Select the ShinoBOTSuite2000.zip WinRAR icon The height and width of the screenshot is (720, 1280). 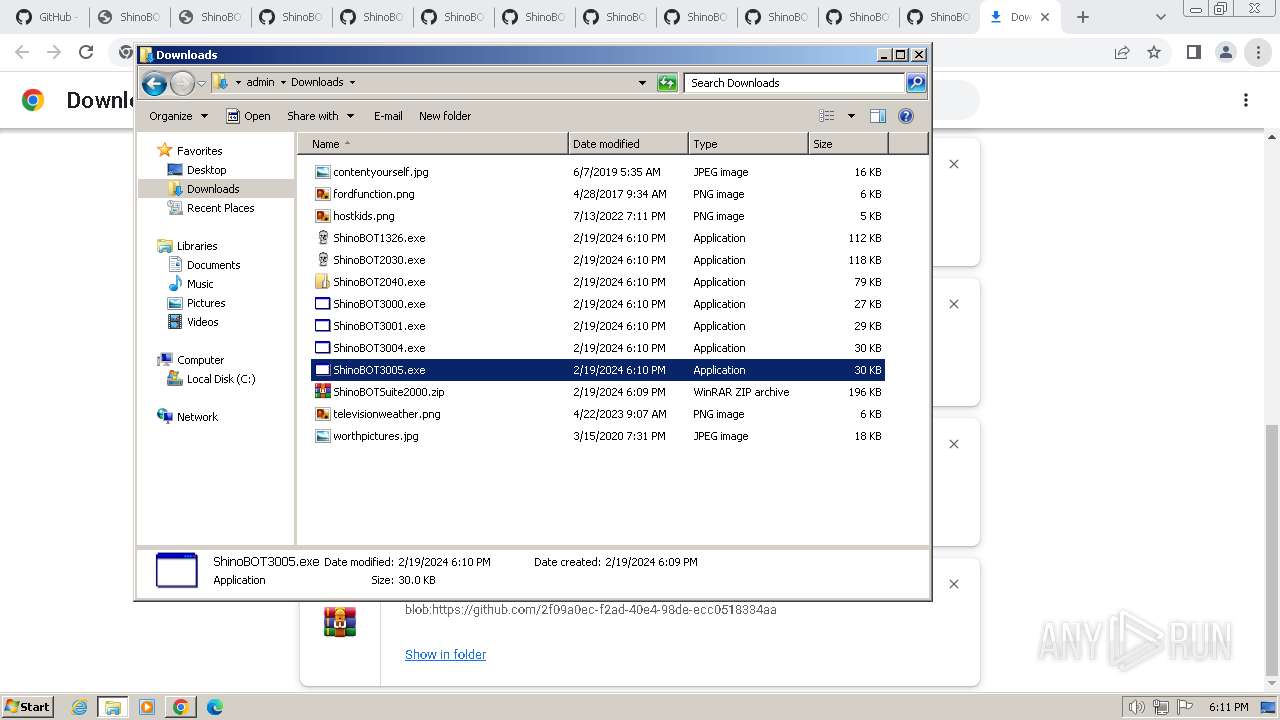pos(322,392)
